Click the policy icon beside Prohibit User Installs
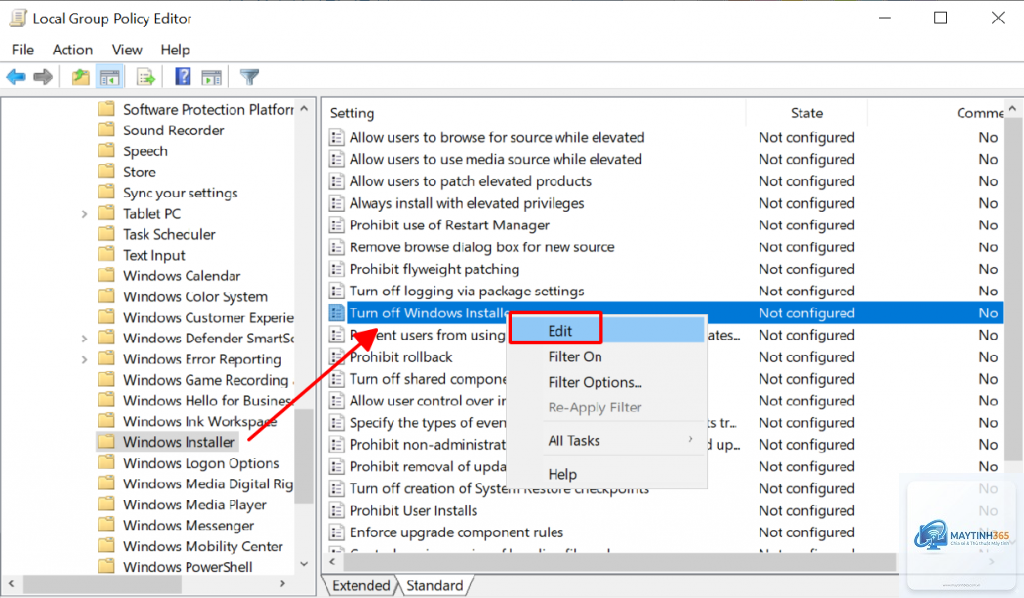Viewport: 1024px width, 598px height. point(337,511)
